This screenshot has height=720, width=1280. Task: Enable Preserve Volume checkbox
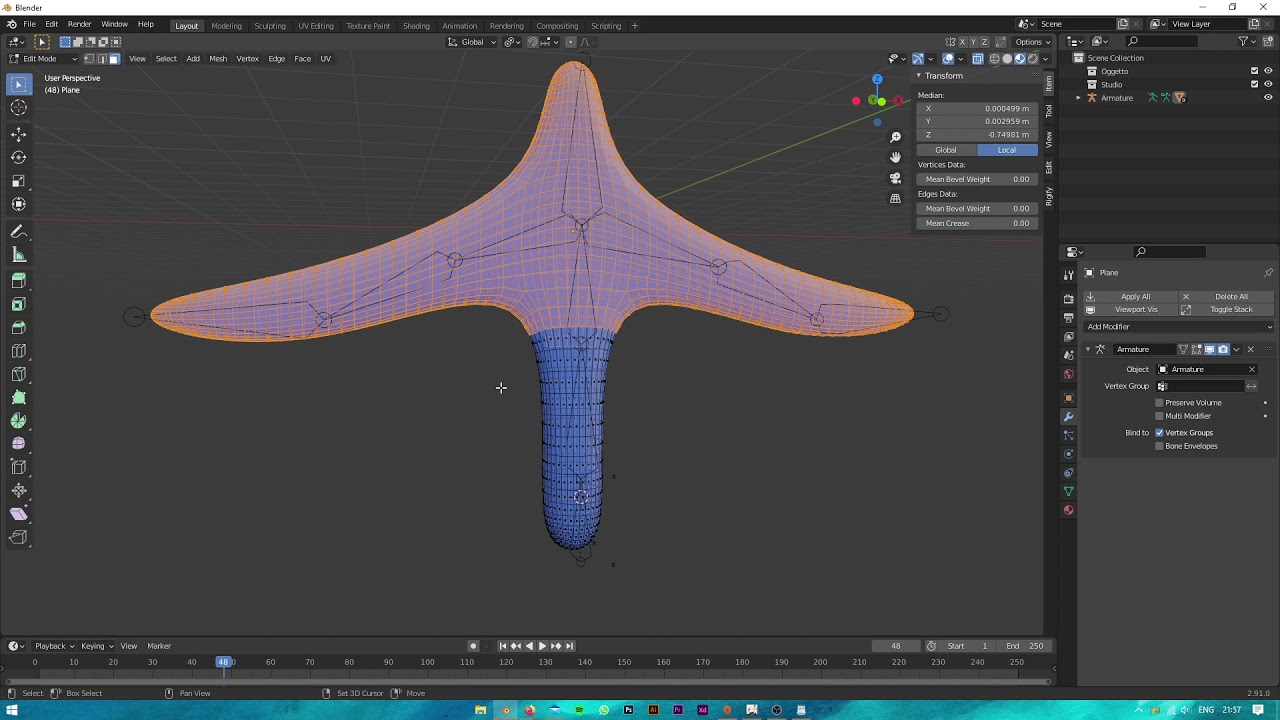coord(1159,403)
